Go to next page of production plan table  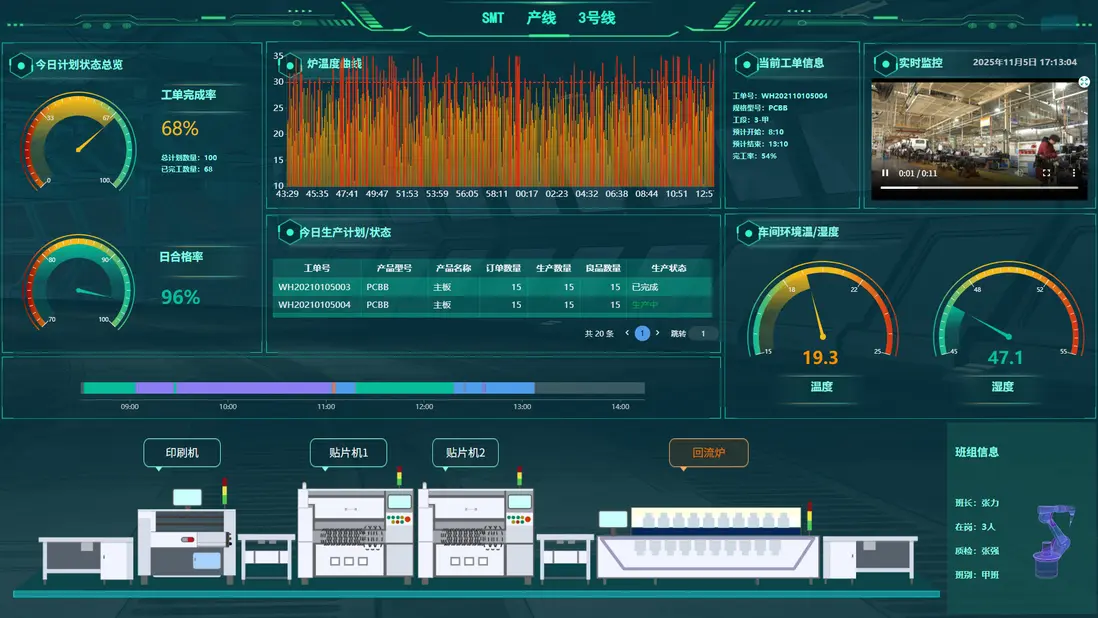click(657, 333)
